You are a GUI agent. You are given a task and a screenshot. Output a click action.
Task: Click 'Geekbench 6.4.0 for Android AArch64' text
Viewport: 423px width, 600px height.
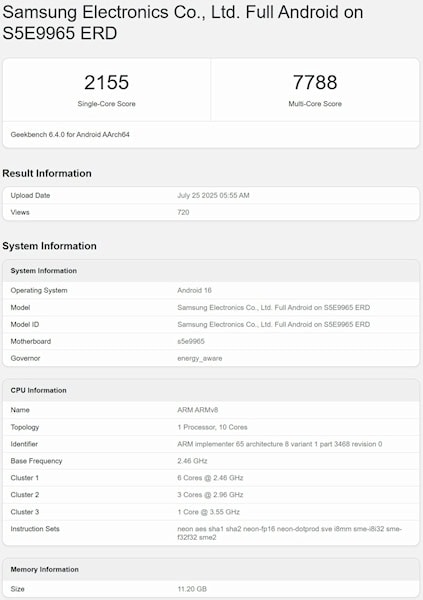pos(70,135)
